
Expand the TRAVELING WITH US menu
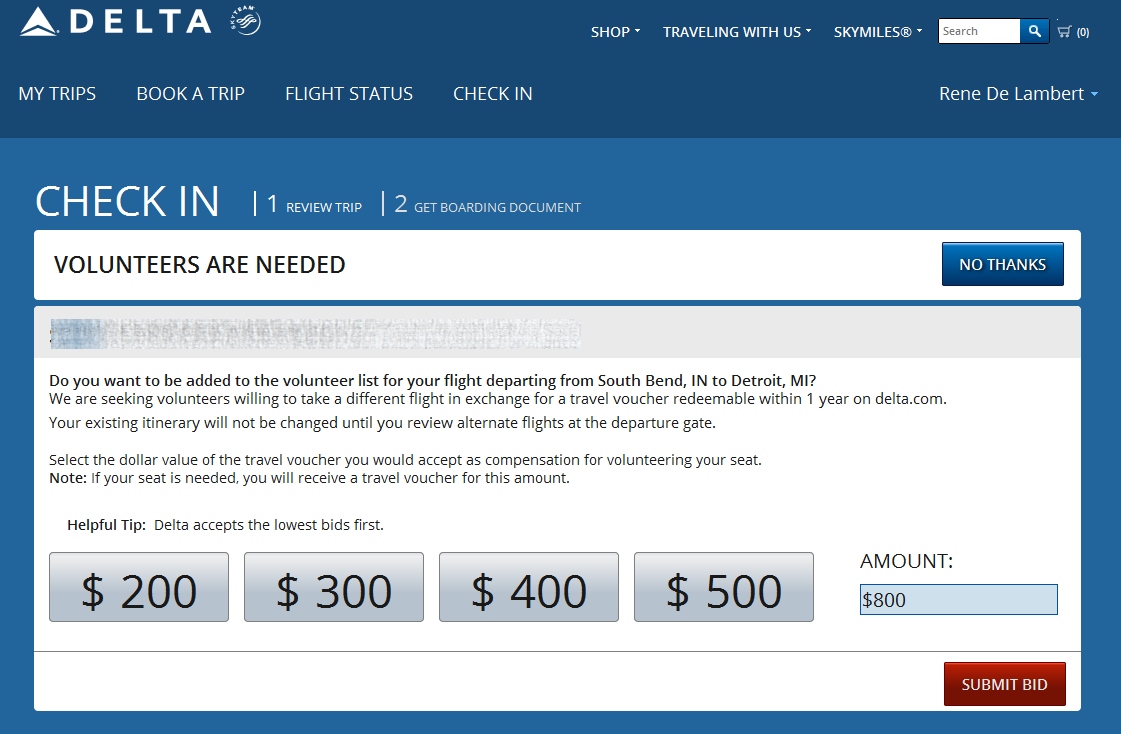tap(737, 32)
